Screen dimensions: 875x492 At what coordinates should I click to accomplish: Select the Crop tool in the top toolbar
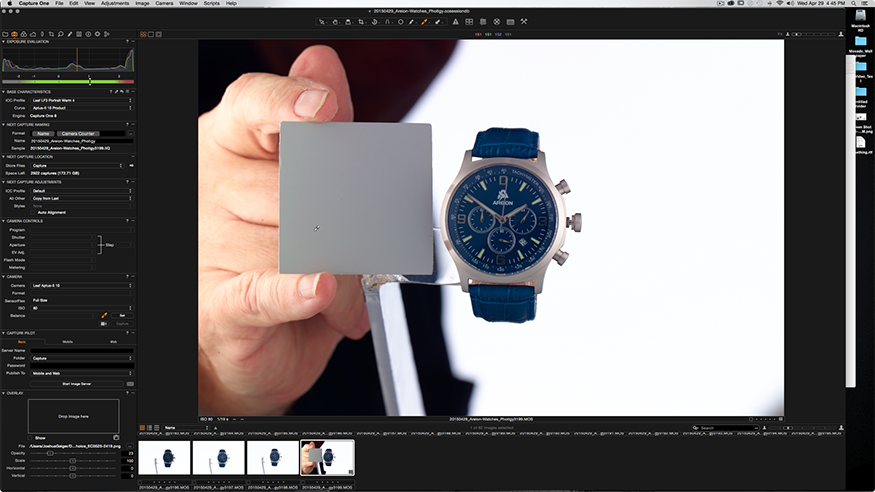[361, 22]
